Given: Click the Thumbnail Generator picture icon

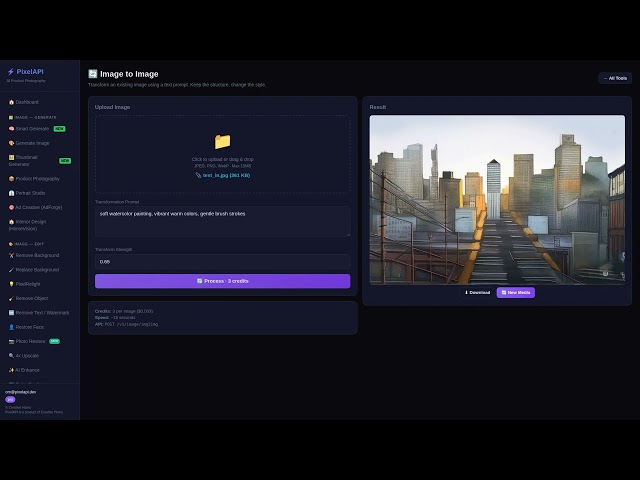Looking at the screenshot, I should point(11,157).
